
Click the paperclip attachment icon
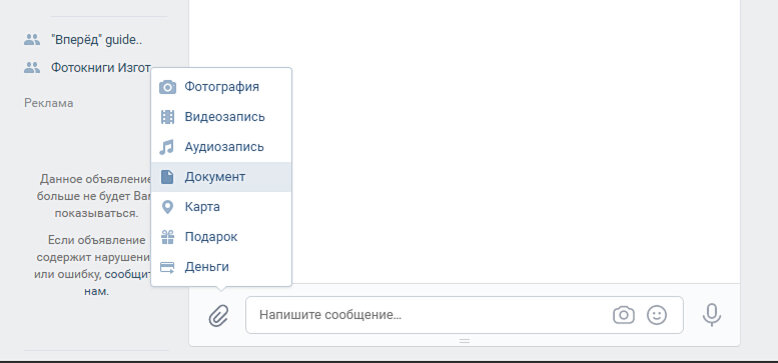coord(218,315)
